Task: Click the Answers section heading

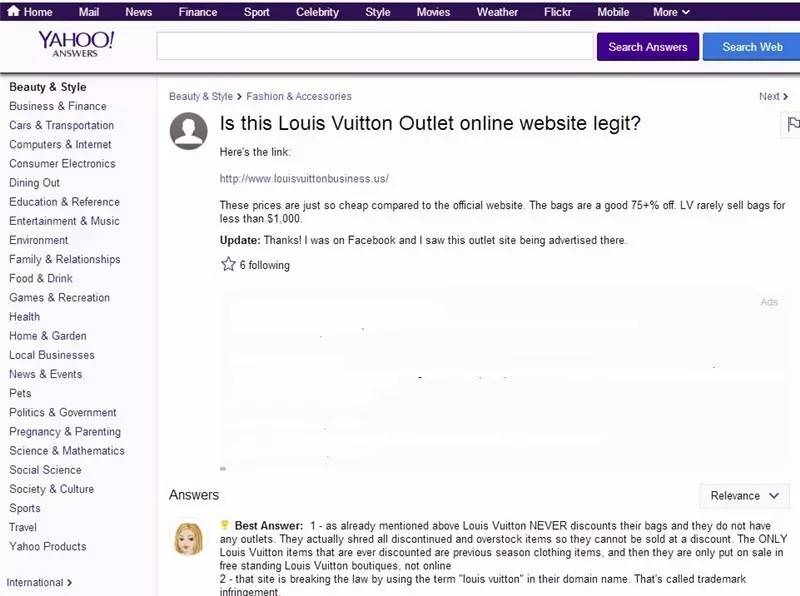Action: [x=194, y=495]
